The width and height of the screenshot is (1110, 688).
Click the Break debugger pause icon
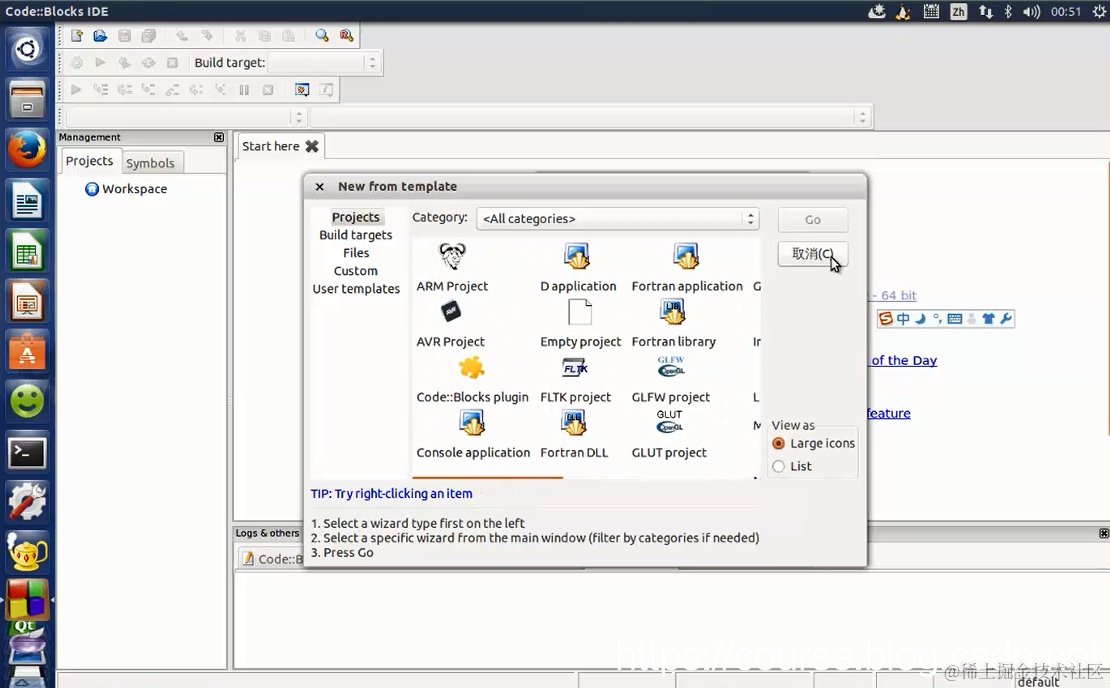tap(244, 90)
